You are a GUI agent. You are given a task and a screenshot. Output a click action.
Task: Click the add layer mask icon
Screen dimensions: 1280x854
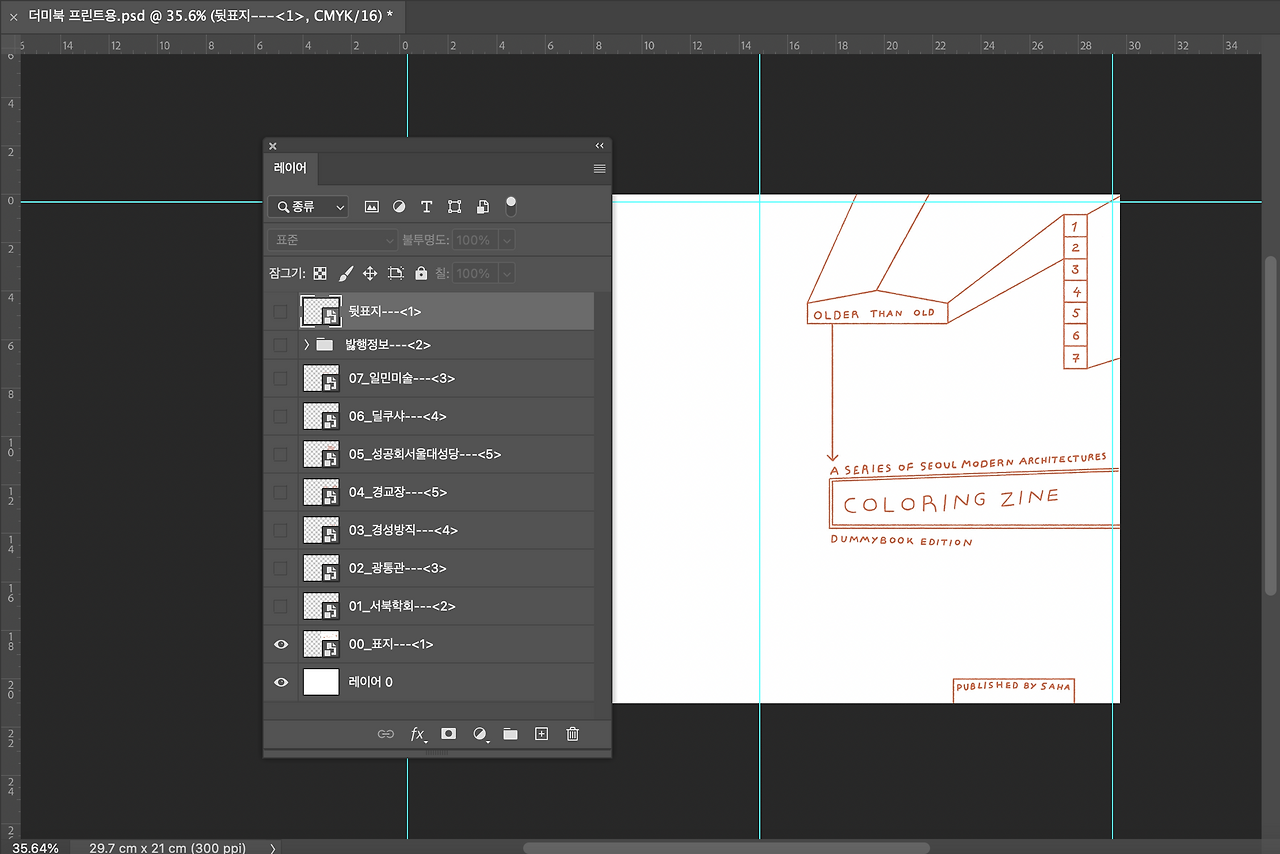(x=449, y=734)
